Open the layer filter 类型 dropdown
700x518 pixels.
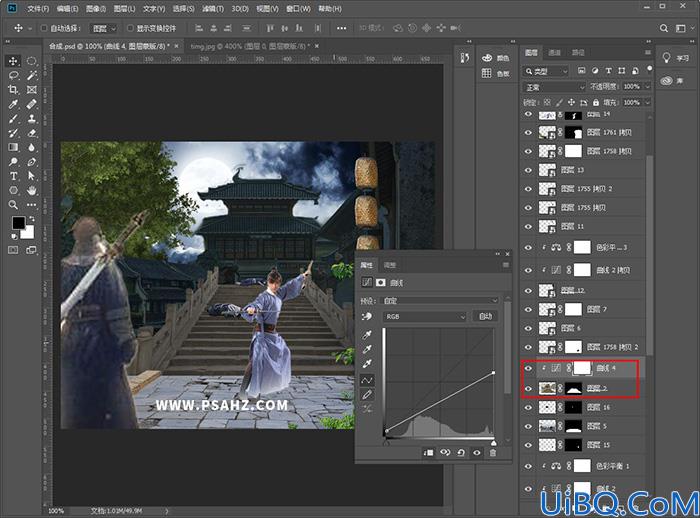tap(546, 71)
